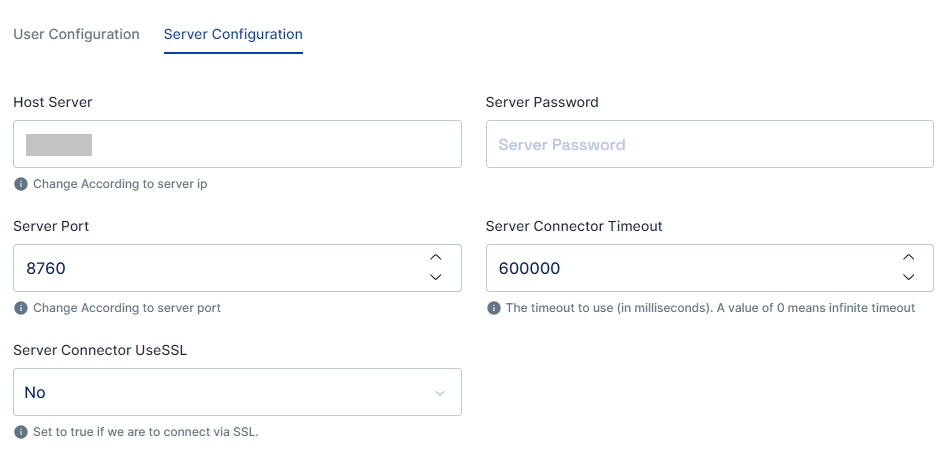Decrement the Server Connector Timeout value
This screenshot has height=469, width=947.
click(x=907, y=277)
